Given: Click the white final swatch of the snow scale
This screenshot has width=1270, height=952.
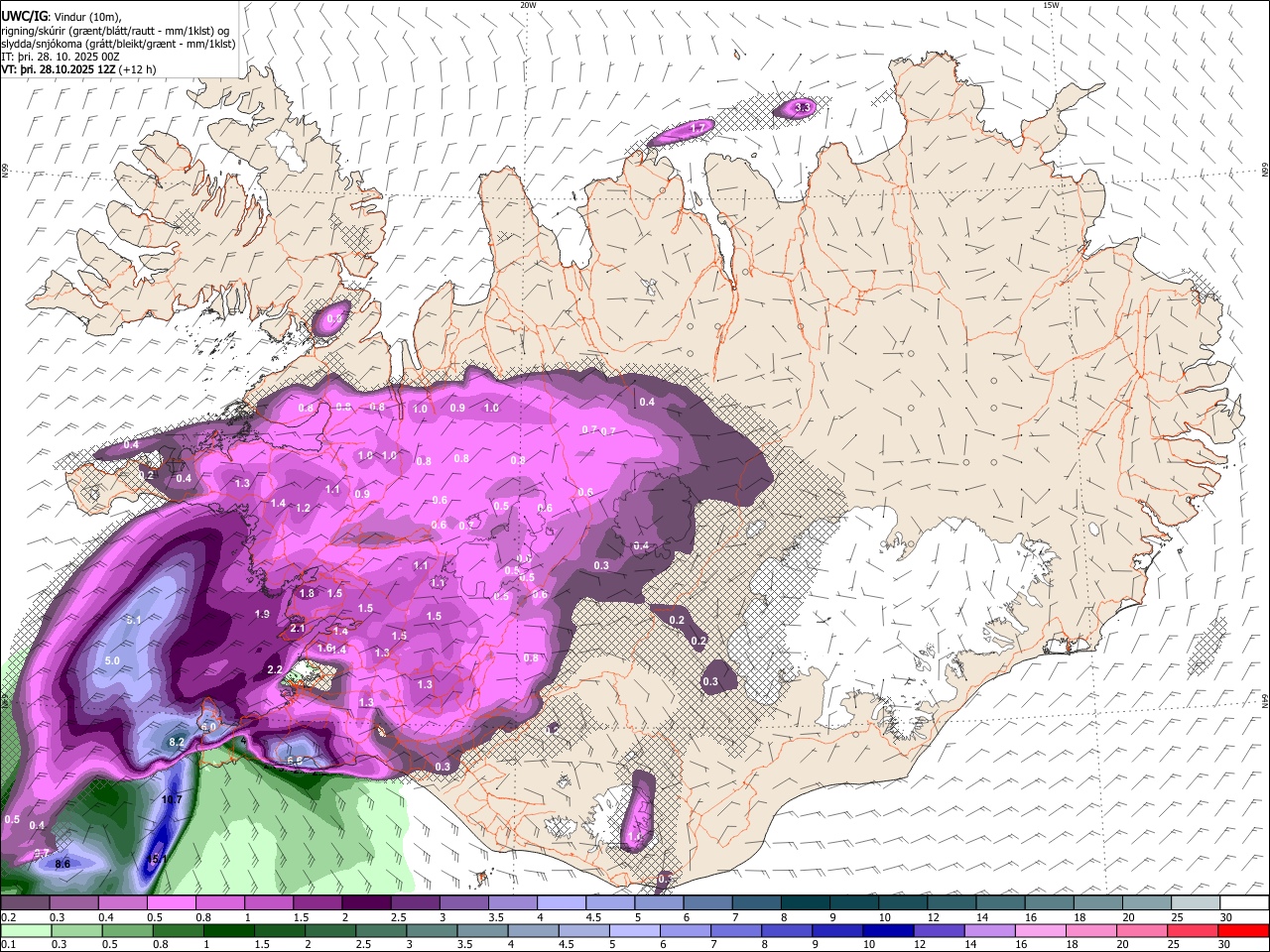Looking at the screenshot, I should tap(1245, 901).
